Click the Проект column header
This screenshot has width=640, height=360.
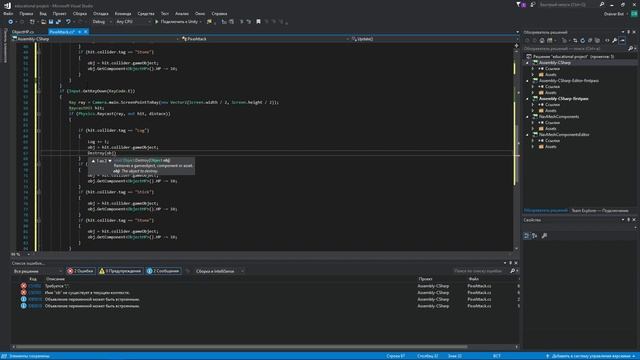pos(425,279)
